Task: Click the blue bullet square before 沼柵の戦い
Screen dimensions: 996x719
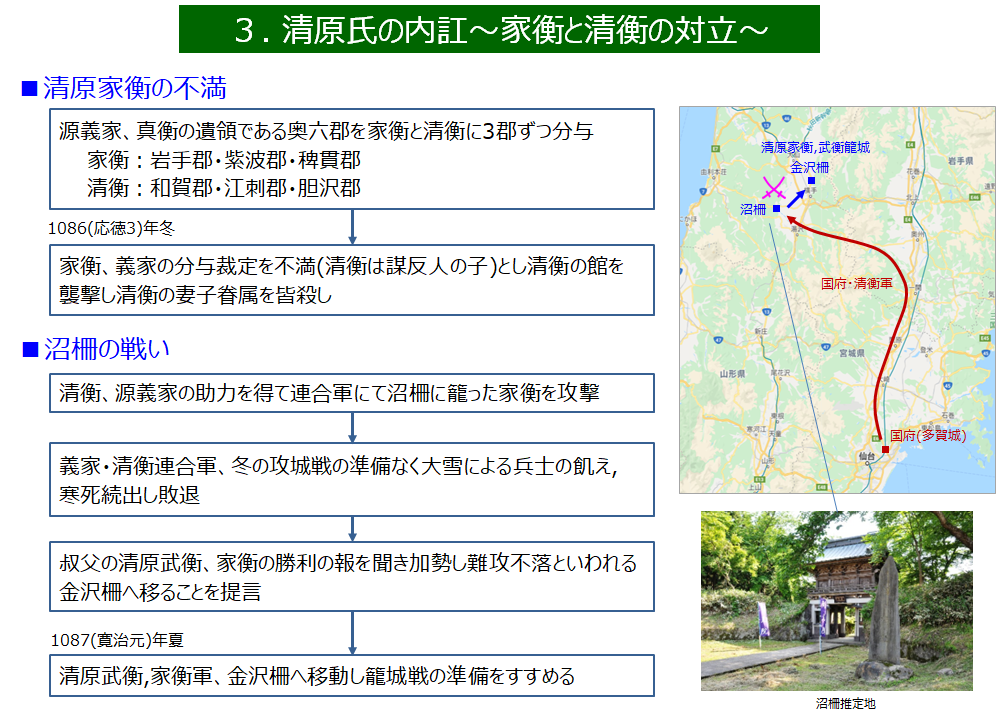Action: tap(29, 348)
